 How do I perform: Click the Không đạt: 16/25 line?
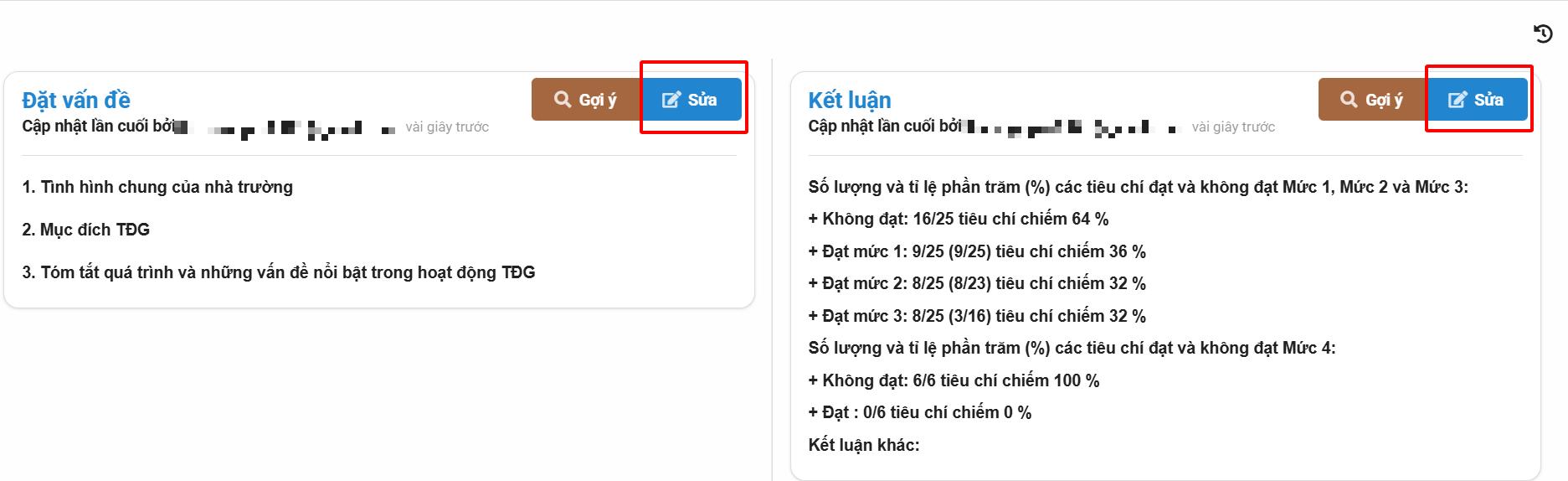point(958,220)
